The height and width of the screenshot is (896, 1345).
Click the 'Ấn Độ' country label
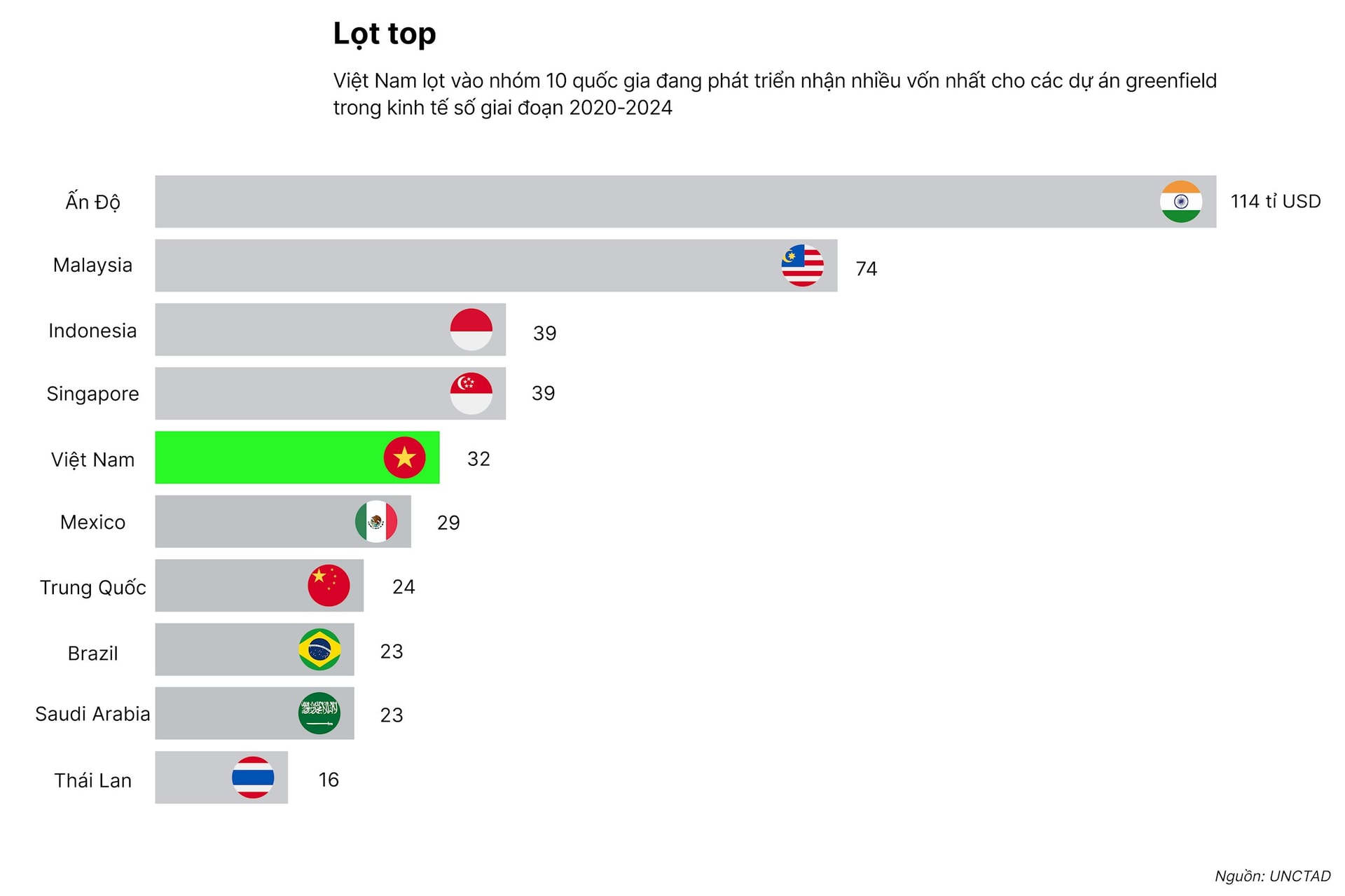pos(92,202)
